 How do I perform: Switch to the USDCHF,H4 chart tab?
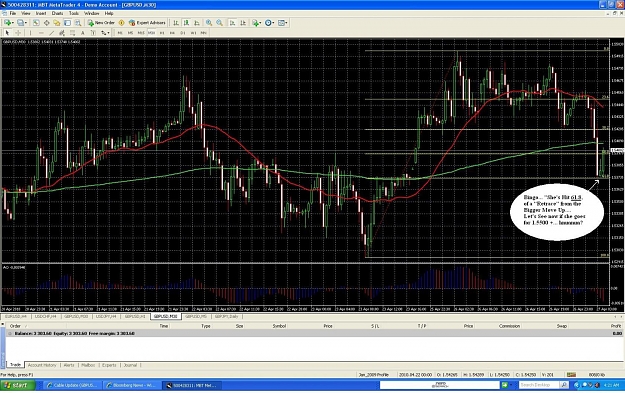[45, 316]
